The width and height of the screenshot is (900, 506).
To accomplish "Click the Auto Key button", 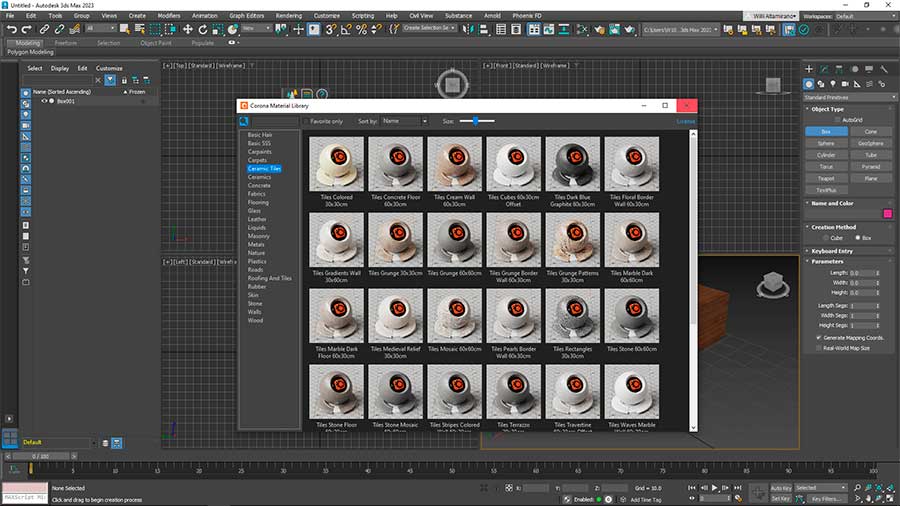I will coord(782,488).
